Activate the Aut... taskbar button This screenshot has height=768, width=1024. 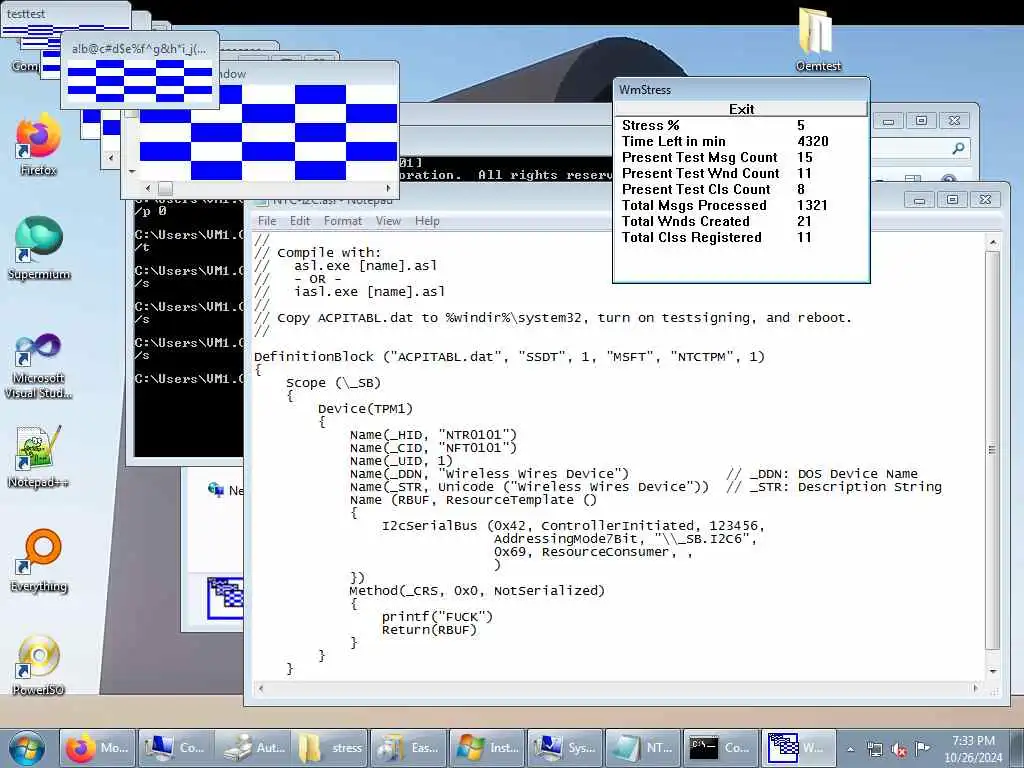253,748
